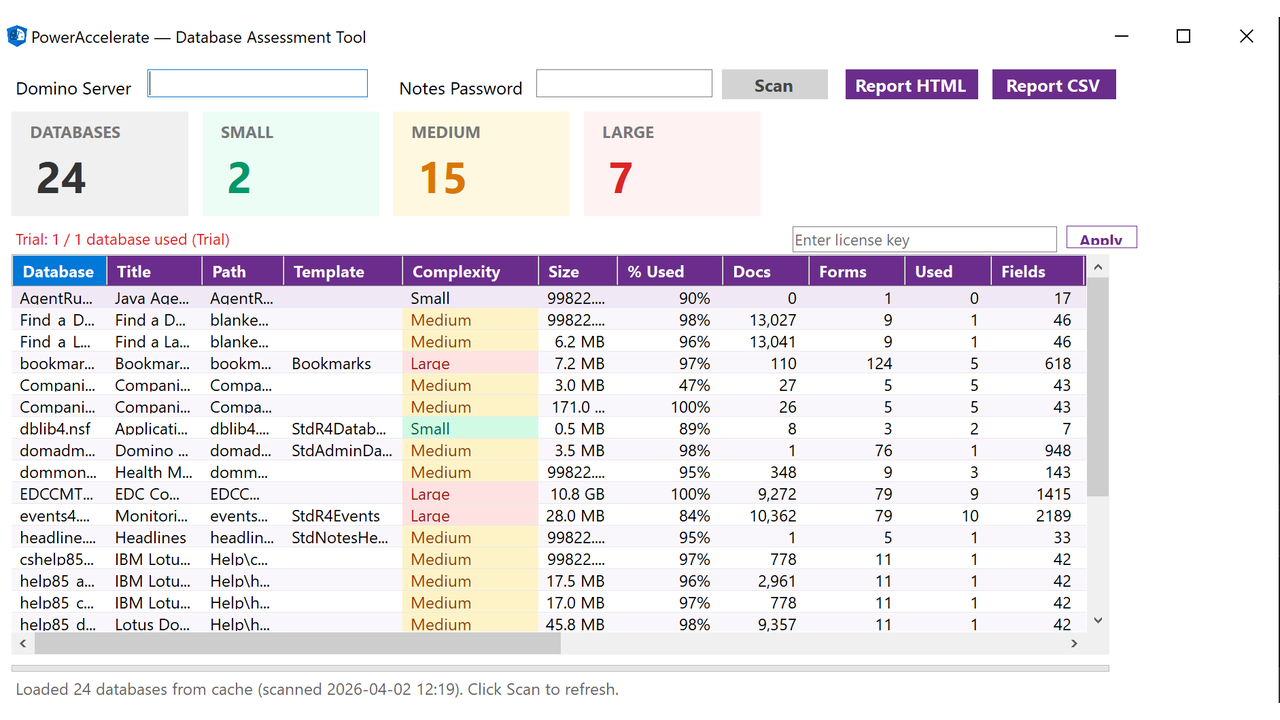Select the MEDIUM summary card
The image size is (1280, 720).
pos(481,163)
